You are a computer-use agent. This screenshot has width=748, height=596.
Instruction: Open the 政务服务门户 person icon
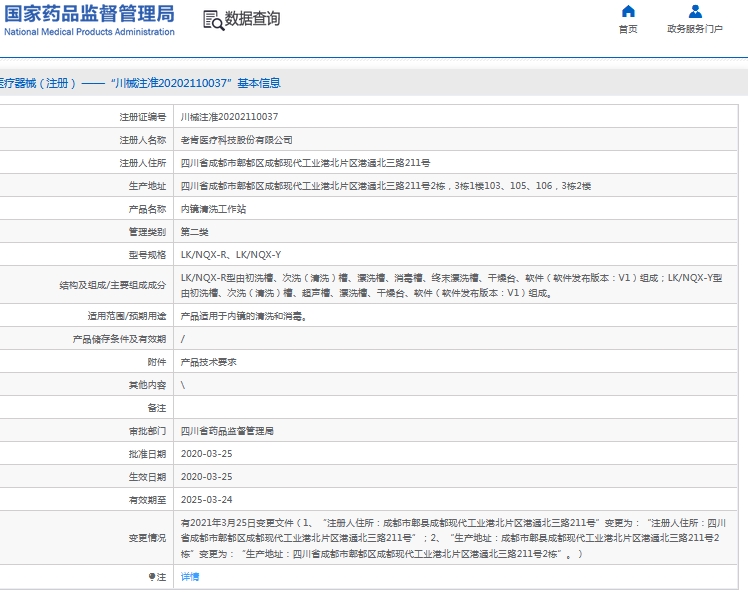695,11
